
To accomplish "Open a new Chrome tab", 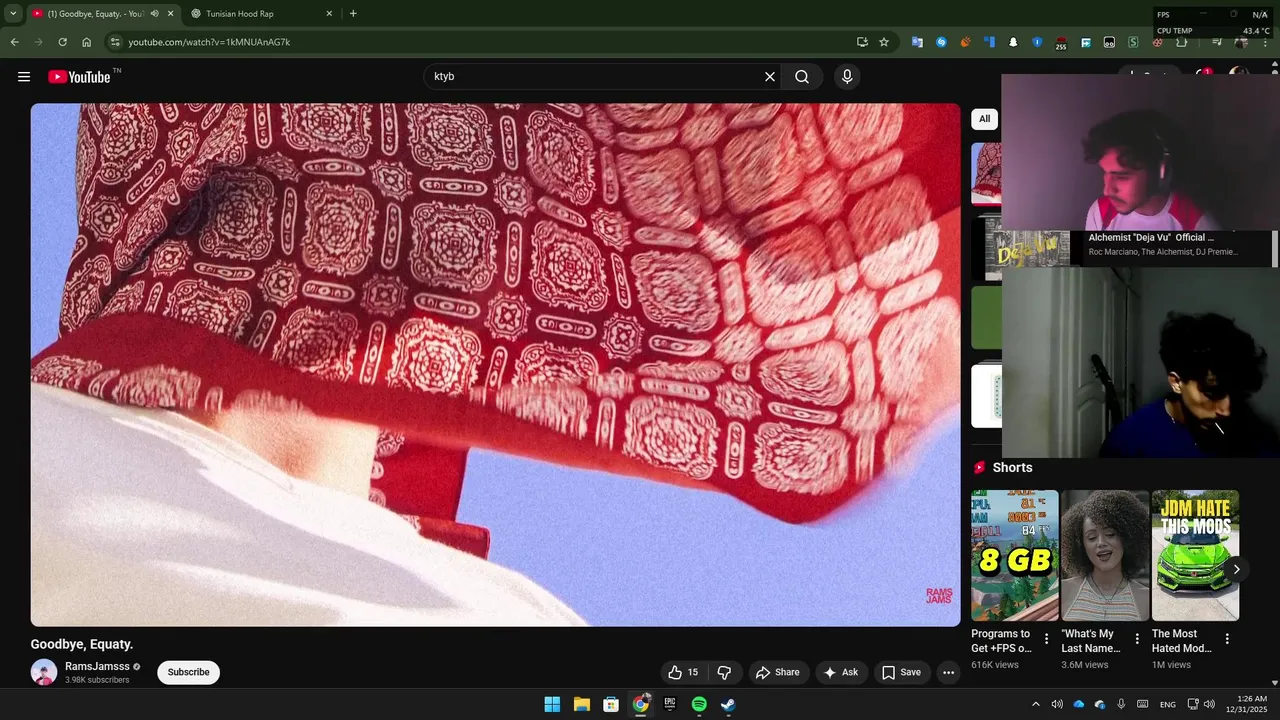I will 353,14.
